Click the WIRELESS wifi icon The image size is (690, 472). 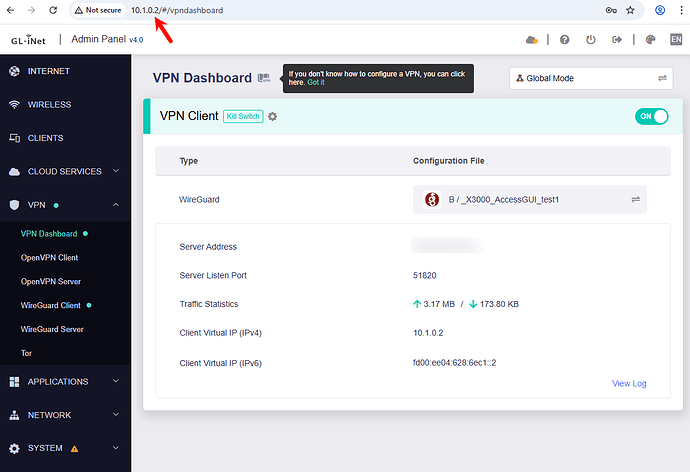coord(14,105)
